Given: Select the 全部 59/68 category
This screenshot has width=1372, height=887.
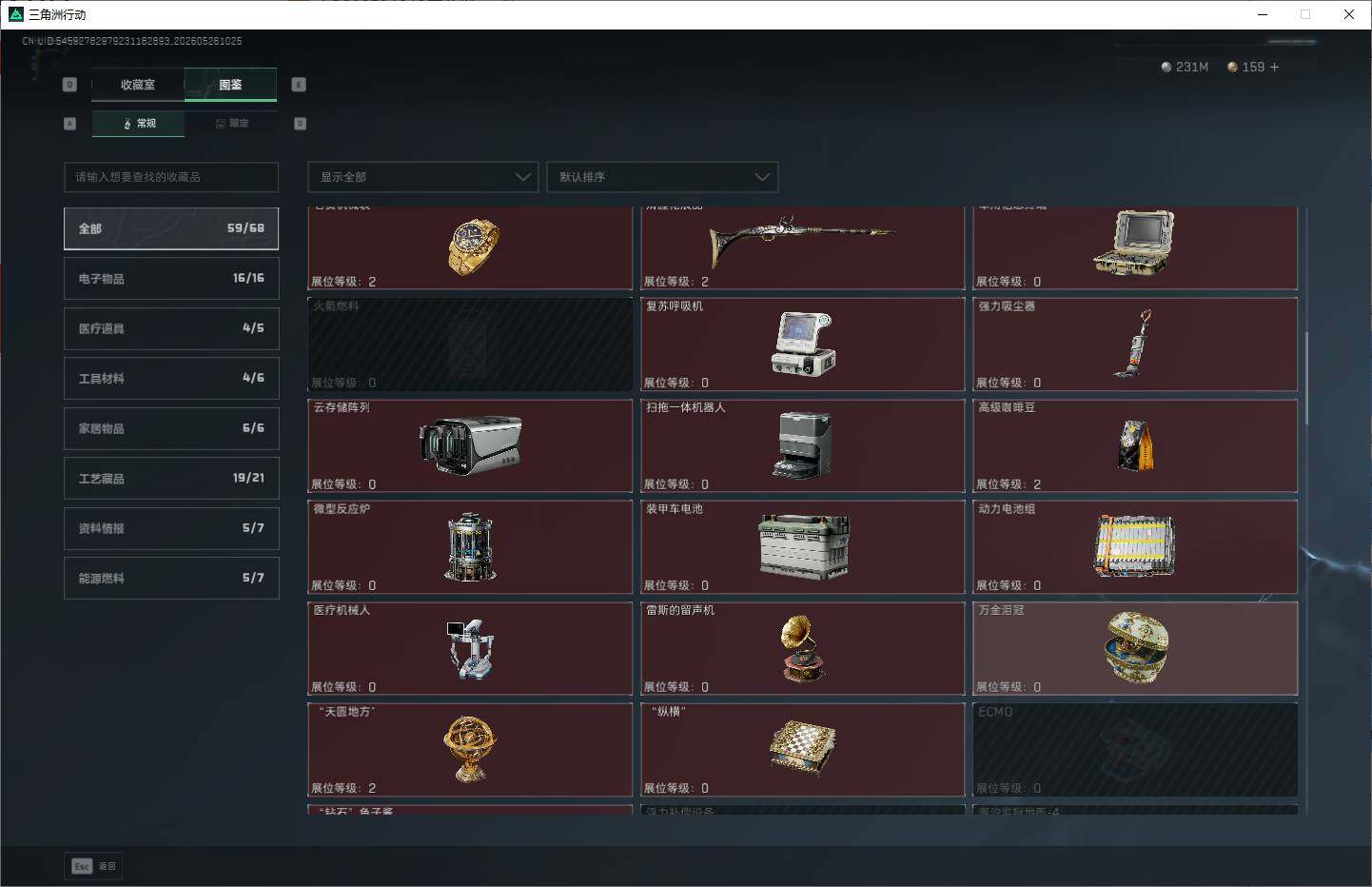Looking at the screenshot, I should point(171,228).
